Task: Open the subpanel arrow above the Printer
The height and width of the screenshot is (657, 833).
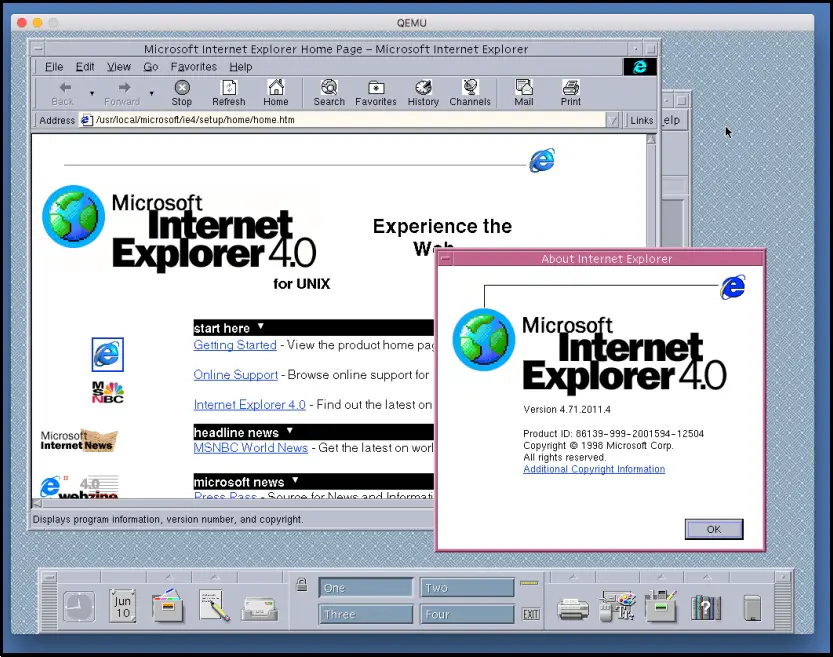Action: tap(573, 577)
